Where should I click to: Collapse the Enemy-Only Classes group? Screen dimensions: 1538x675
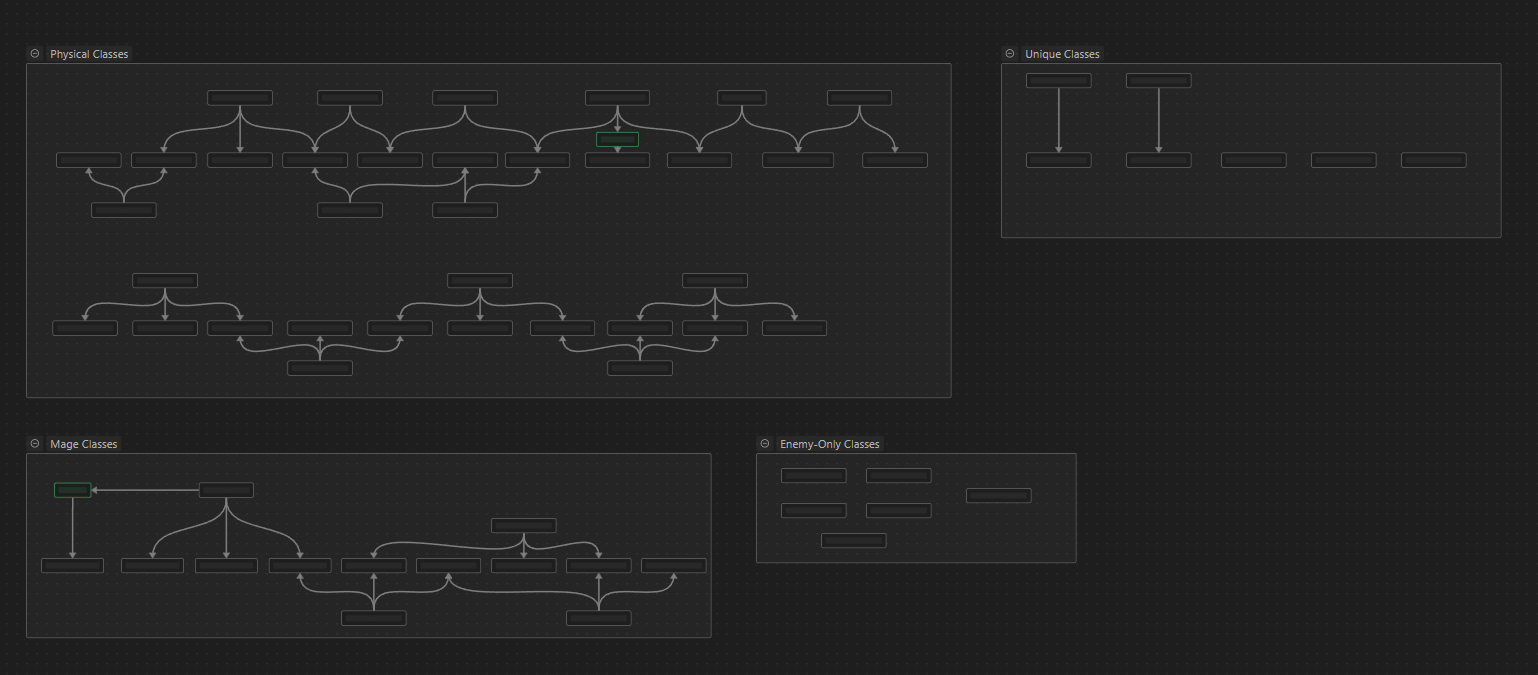pos(765,444)
